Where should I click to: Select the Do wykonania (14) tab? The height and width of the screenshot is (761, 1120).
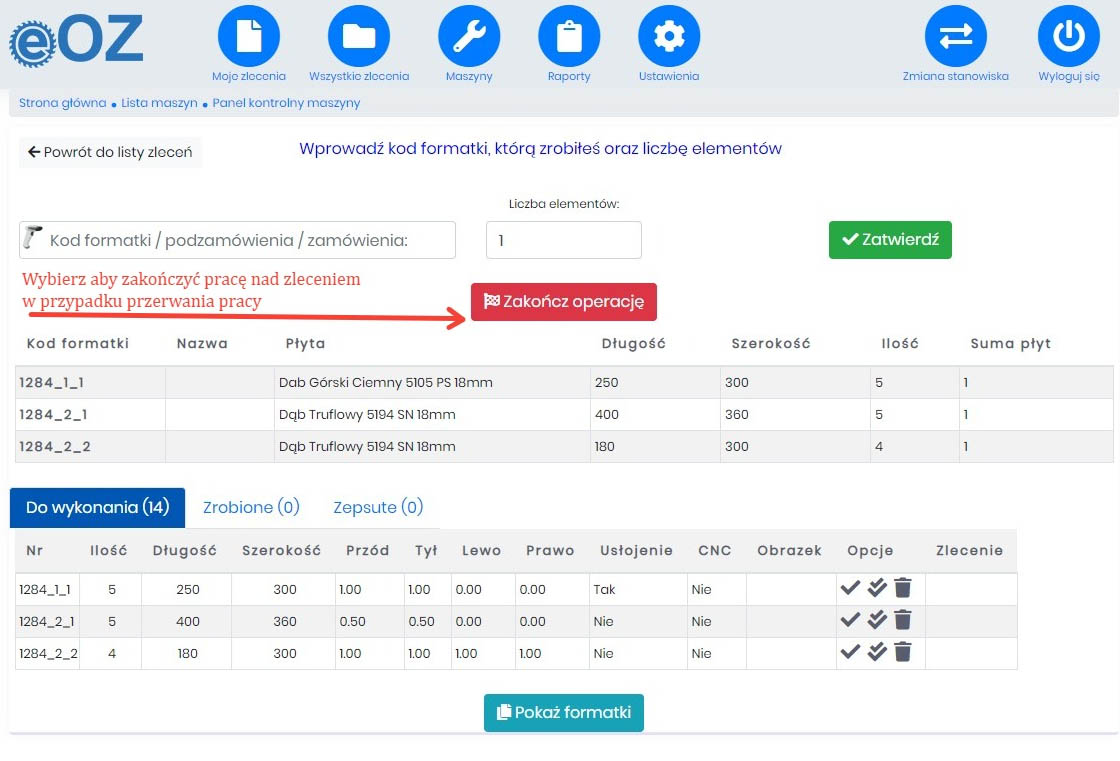pyautogui.click(x=98, y=508)
